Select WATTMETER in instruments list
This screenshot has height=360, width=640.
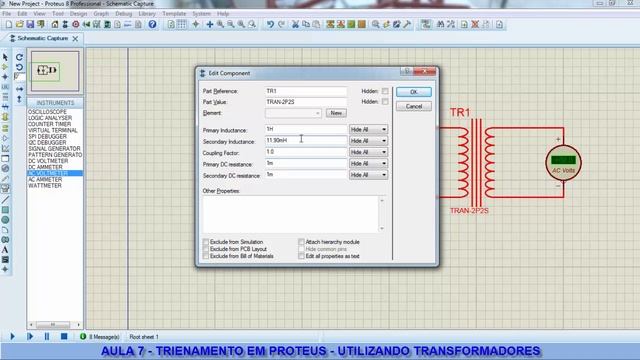[45, 185]
